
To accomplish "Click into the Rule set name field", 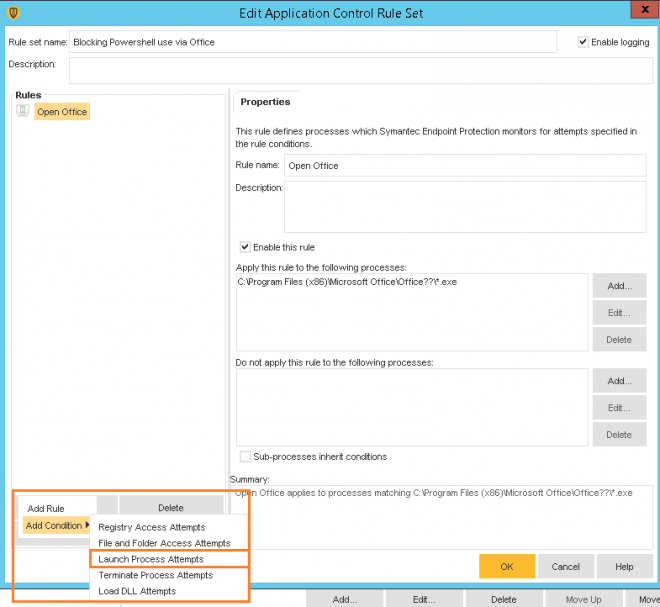I will pyautogui.click(x=313, y=42).
